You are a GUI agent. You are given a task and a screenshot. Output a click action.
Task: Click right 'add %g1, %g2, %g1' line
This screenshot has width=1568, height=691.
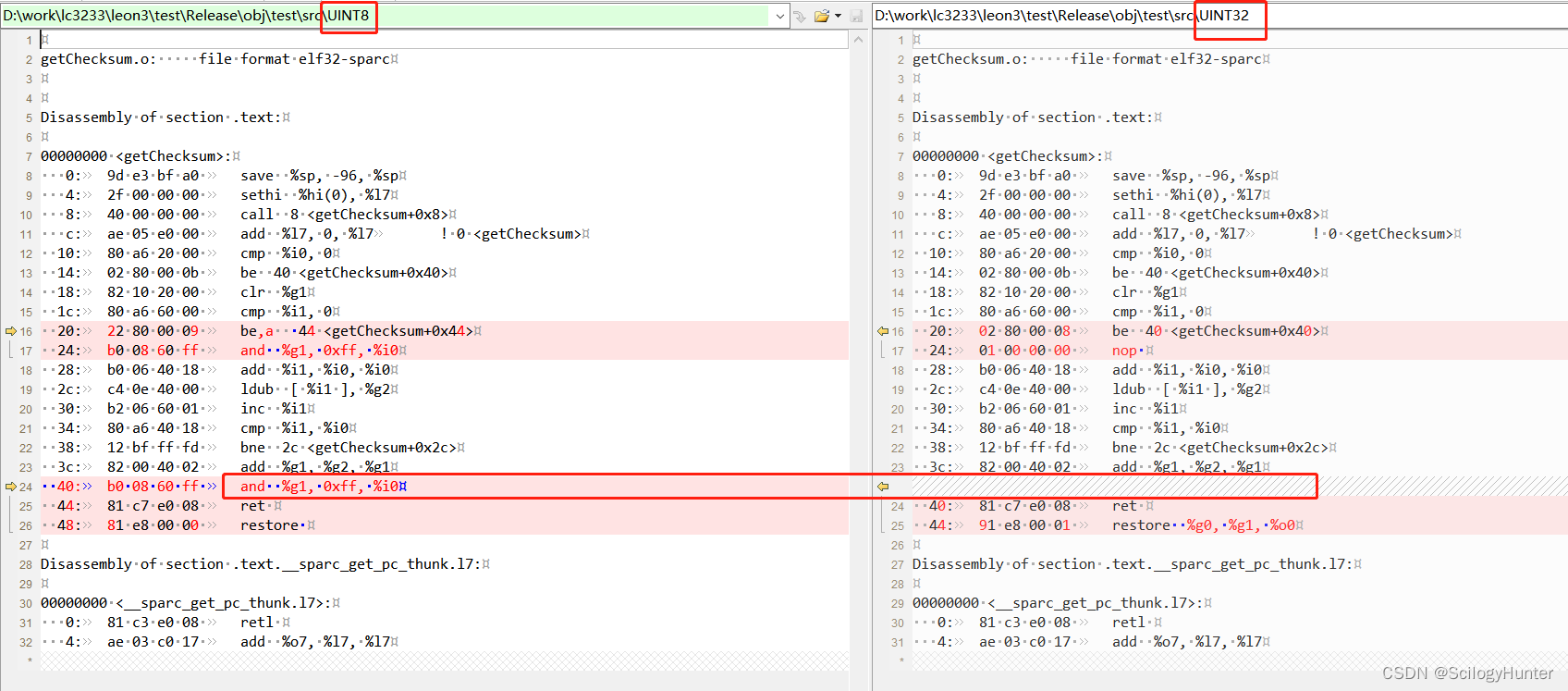point(1191,467)
